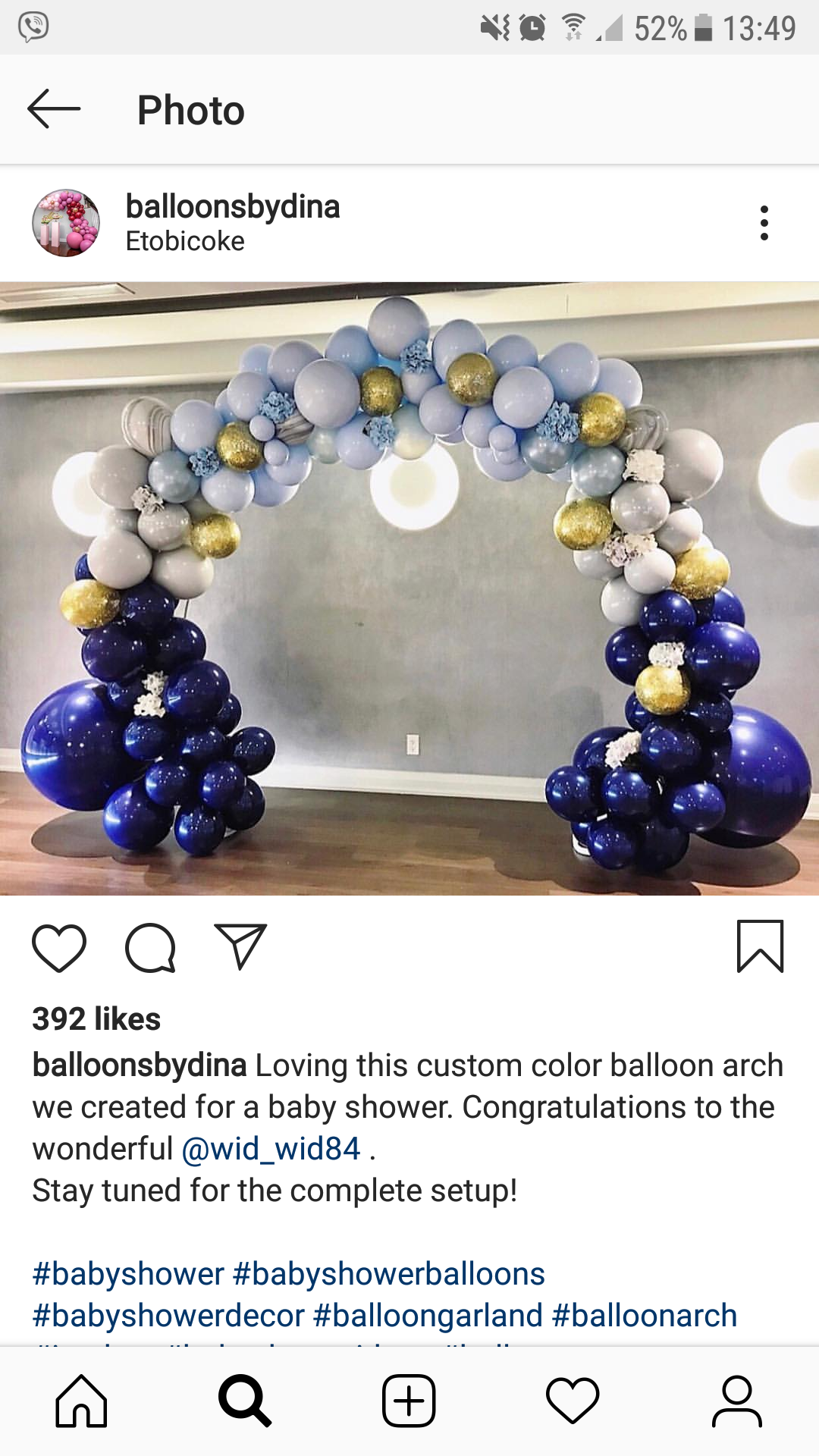View the 392 likes list
Viewport: 819px width, 1456px height.
[96, 1019]
